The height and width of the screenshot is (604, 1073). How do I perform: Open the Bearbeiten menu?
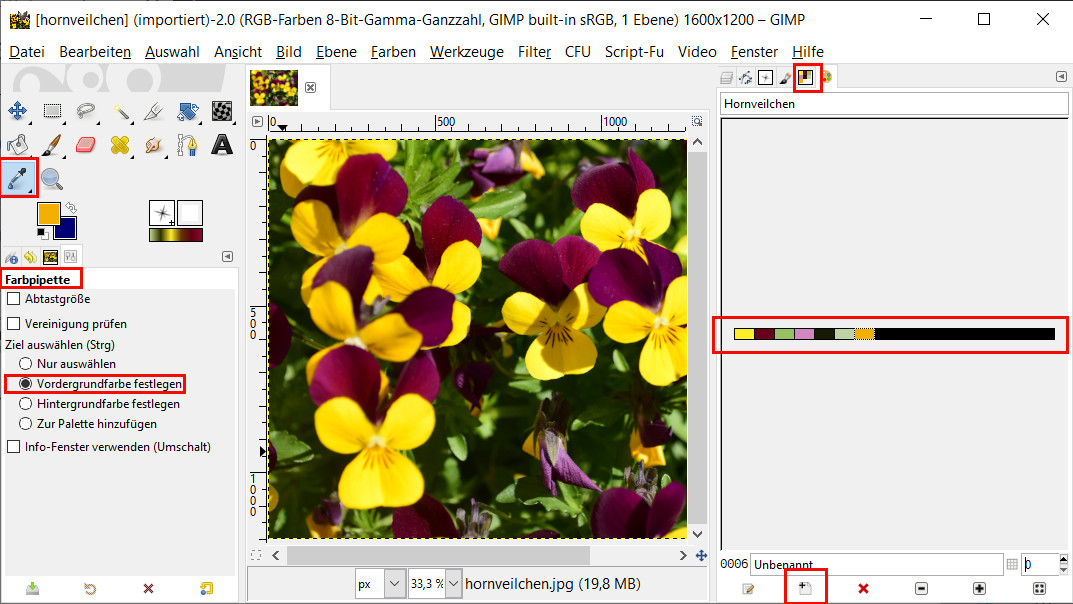(x=94, y=52)
